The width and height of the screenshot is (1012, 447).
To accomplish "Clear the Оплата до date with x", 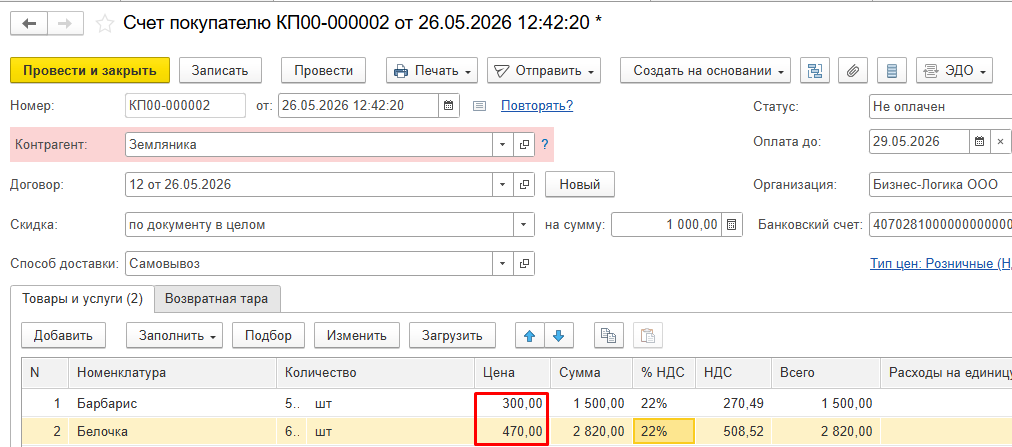I will click(x=1000, y=142).
